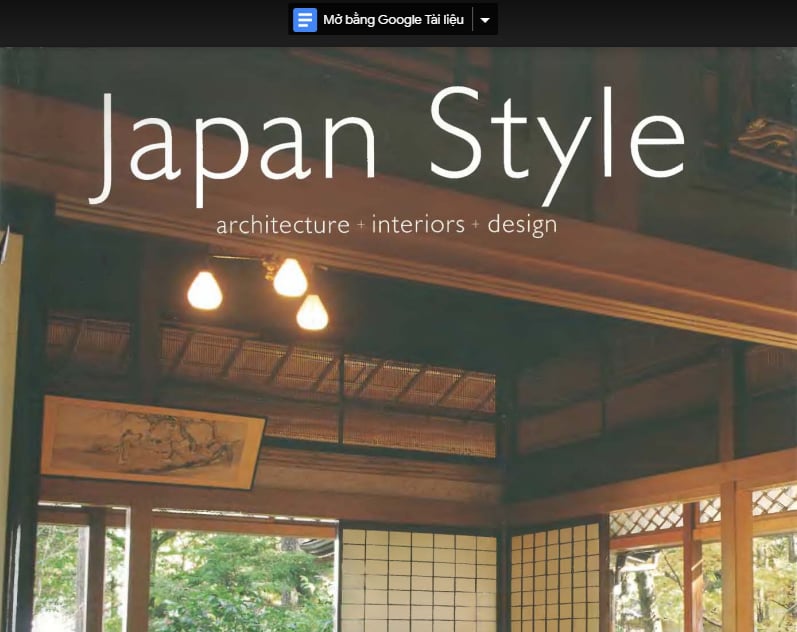
Task: Click the center shoji paper screen
Action: [417, 580]
